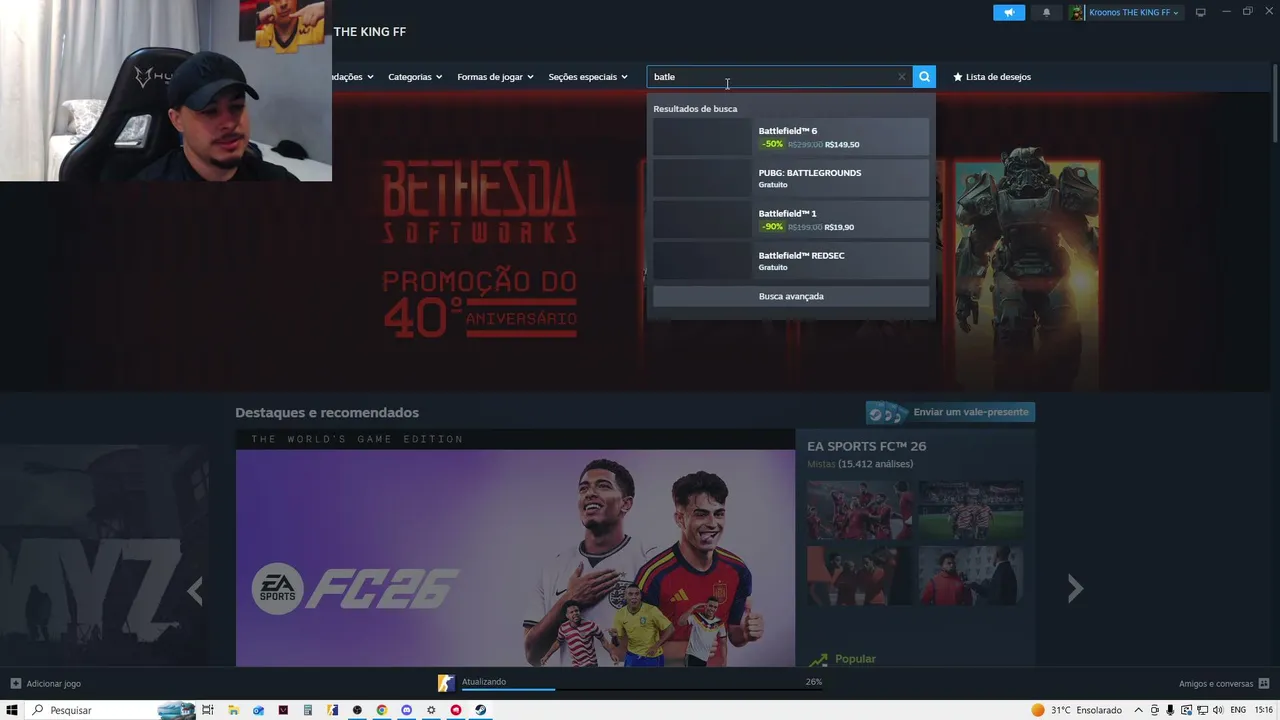
Task: Switch the ENG input language
Action: click(1238, 710)
